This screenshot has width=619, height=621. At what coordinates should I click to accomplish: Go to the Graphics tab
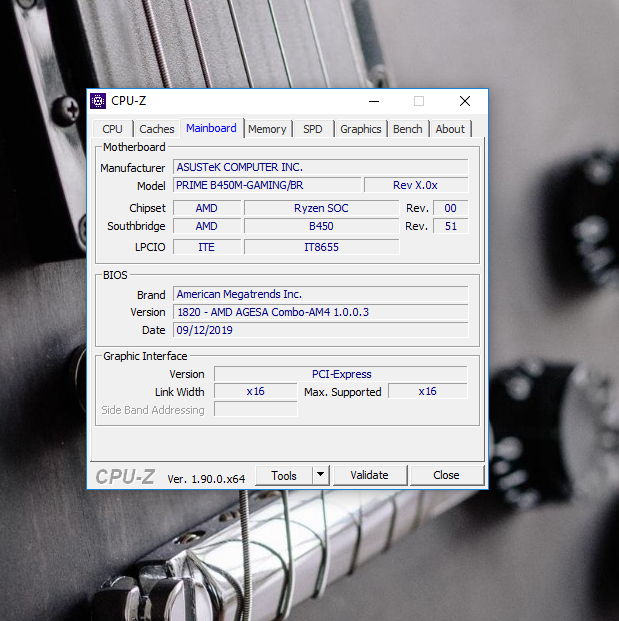(360, 129)
